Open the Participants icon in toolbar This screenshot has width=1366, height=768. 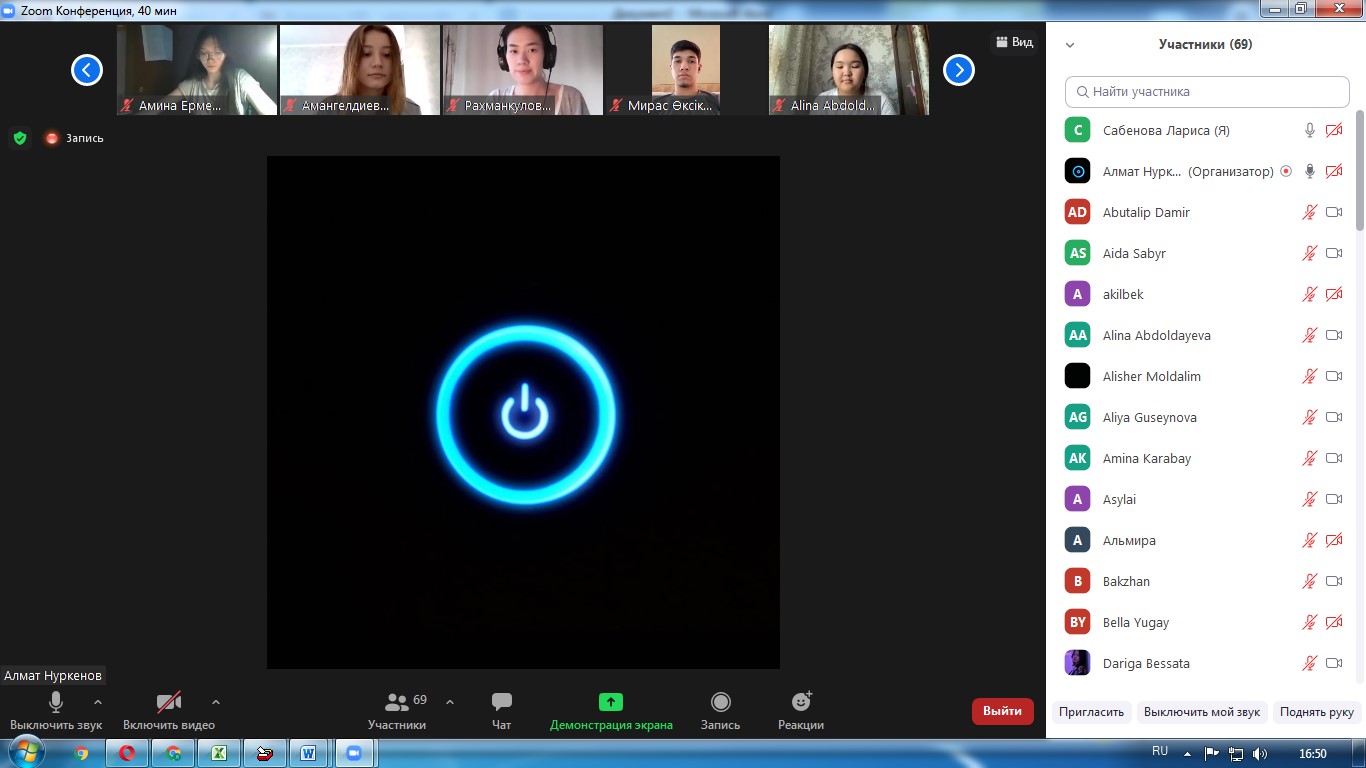(397, 703)
